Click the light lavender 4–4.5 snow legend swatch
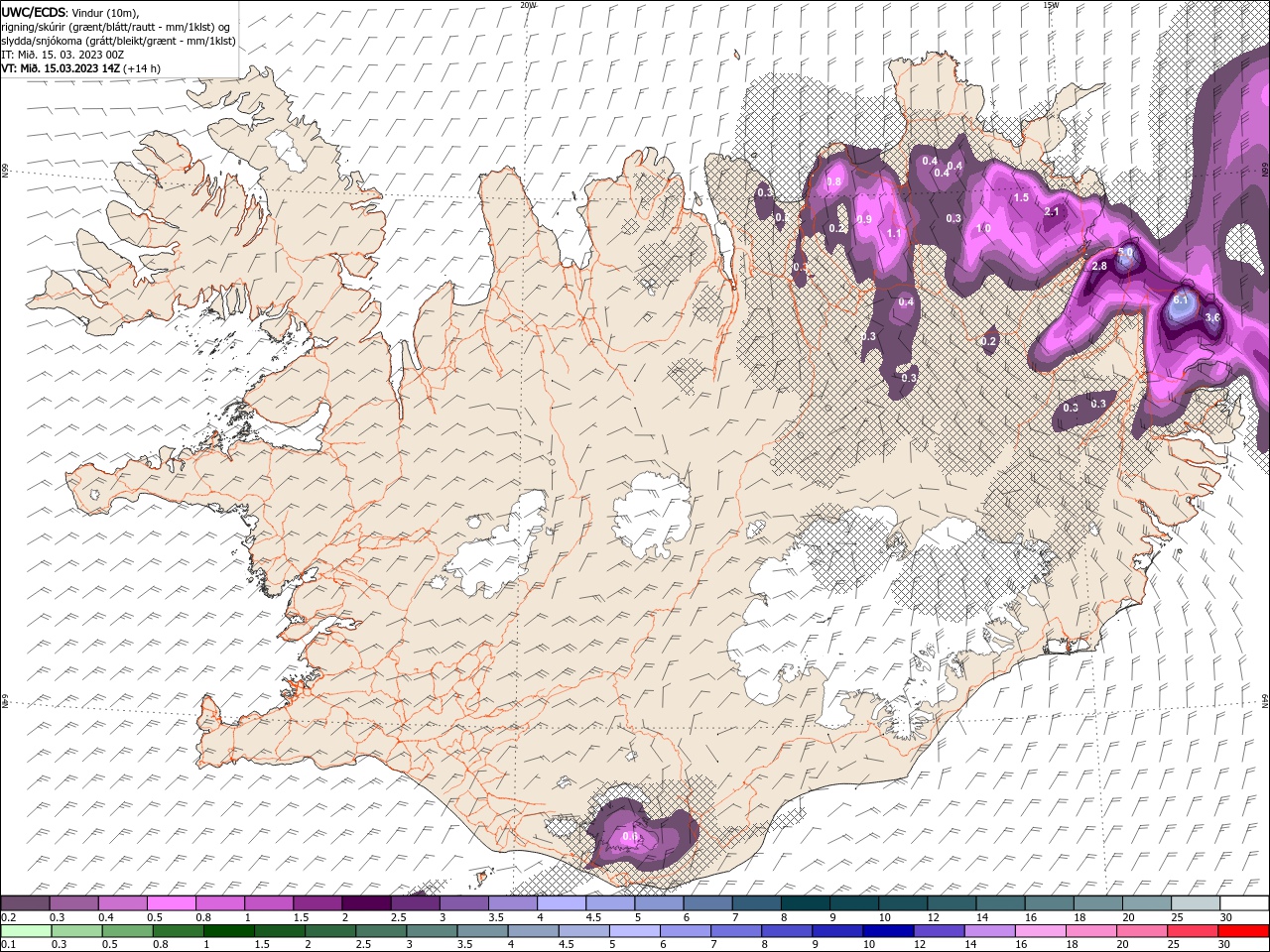Image resolution: width=1270 pixels, height=952 pixels. (x=561, y=903)
